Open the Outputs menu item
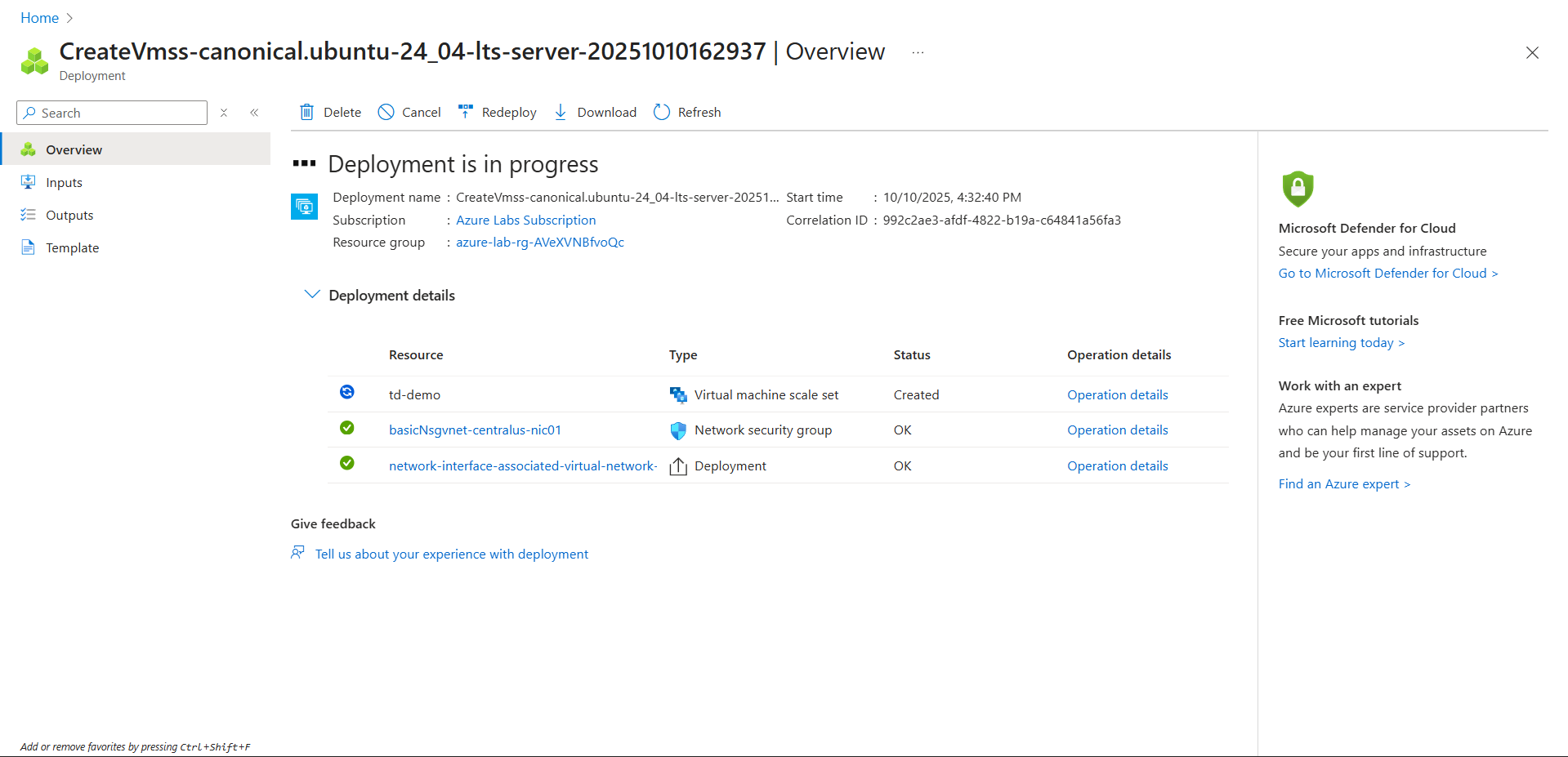The image size is (1568, 757). coord(69,215)
